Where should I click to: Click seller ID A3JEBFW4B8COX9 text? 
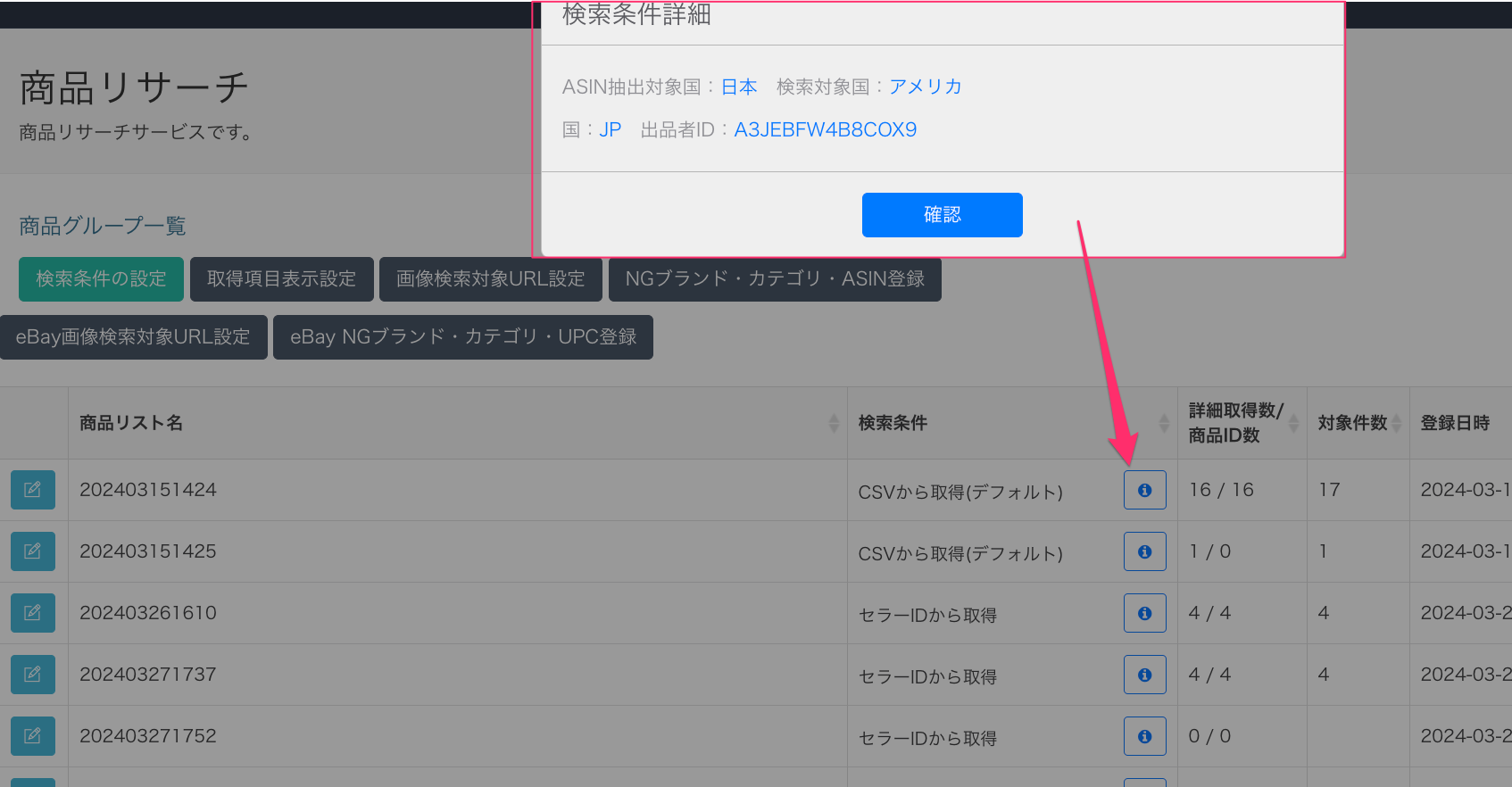click(826, 129)
